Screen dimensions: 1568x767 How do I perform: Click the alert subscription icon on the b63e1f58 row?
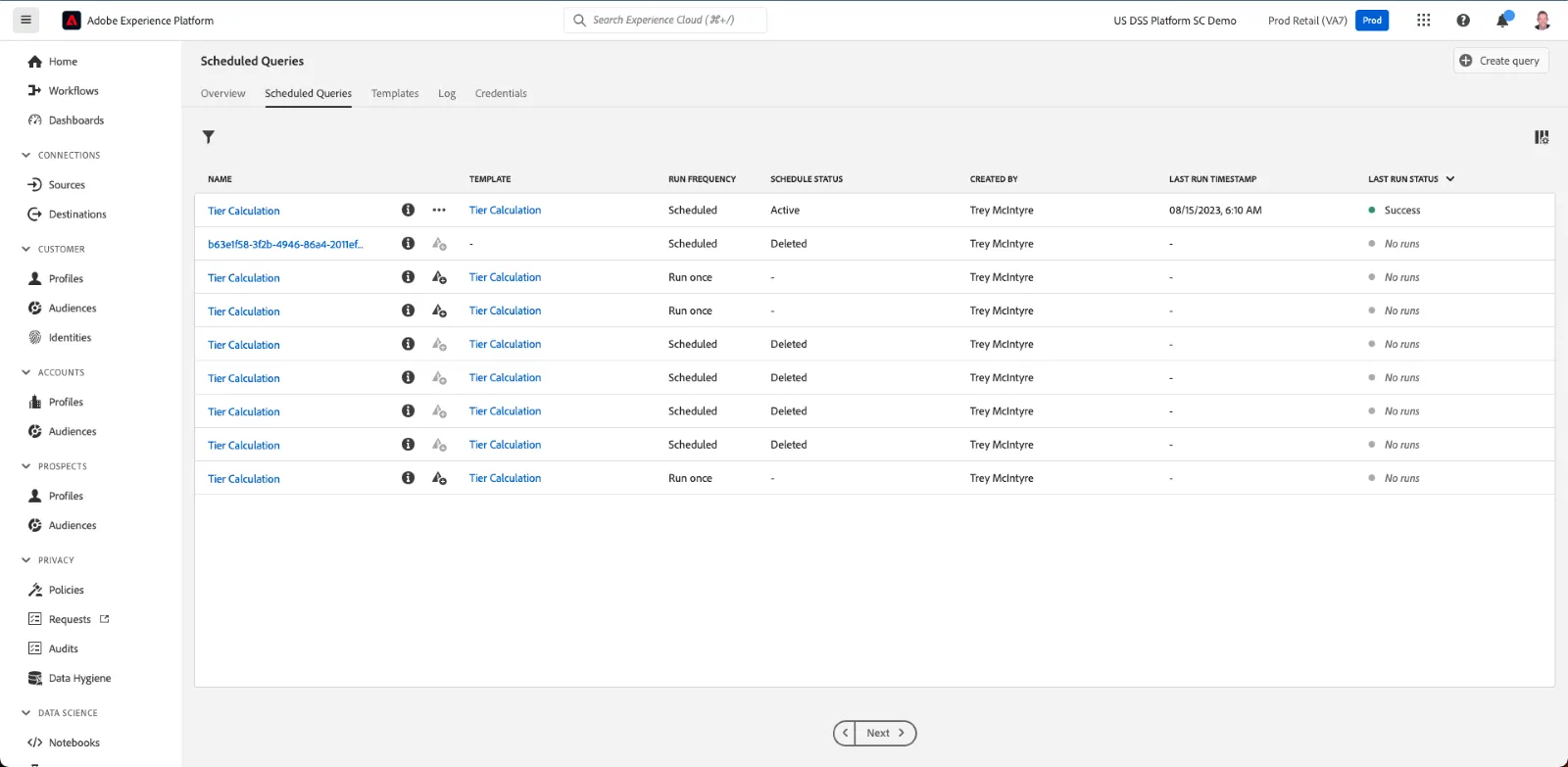point(439,244)
